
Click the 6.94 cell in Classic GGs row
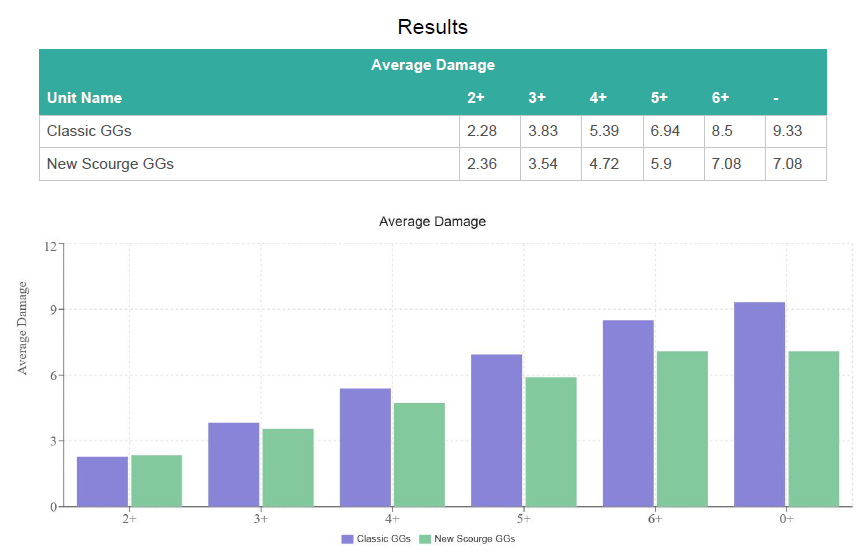666,131
